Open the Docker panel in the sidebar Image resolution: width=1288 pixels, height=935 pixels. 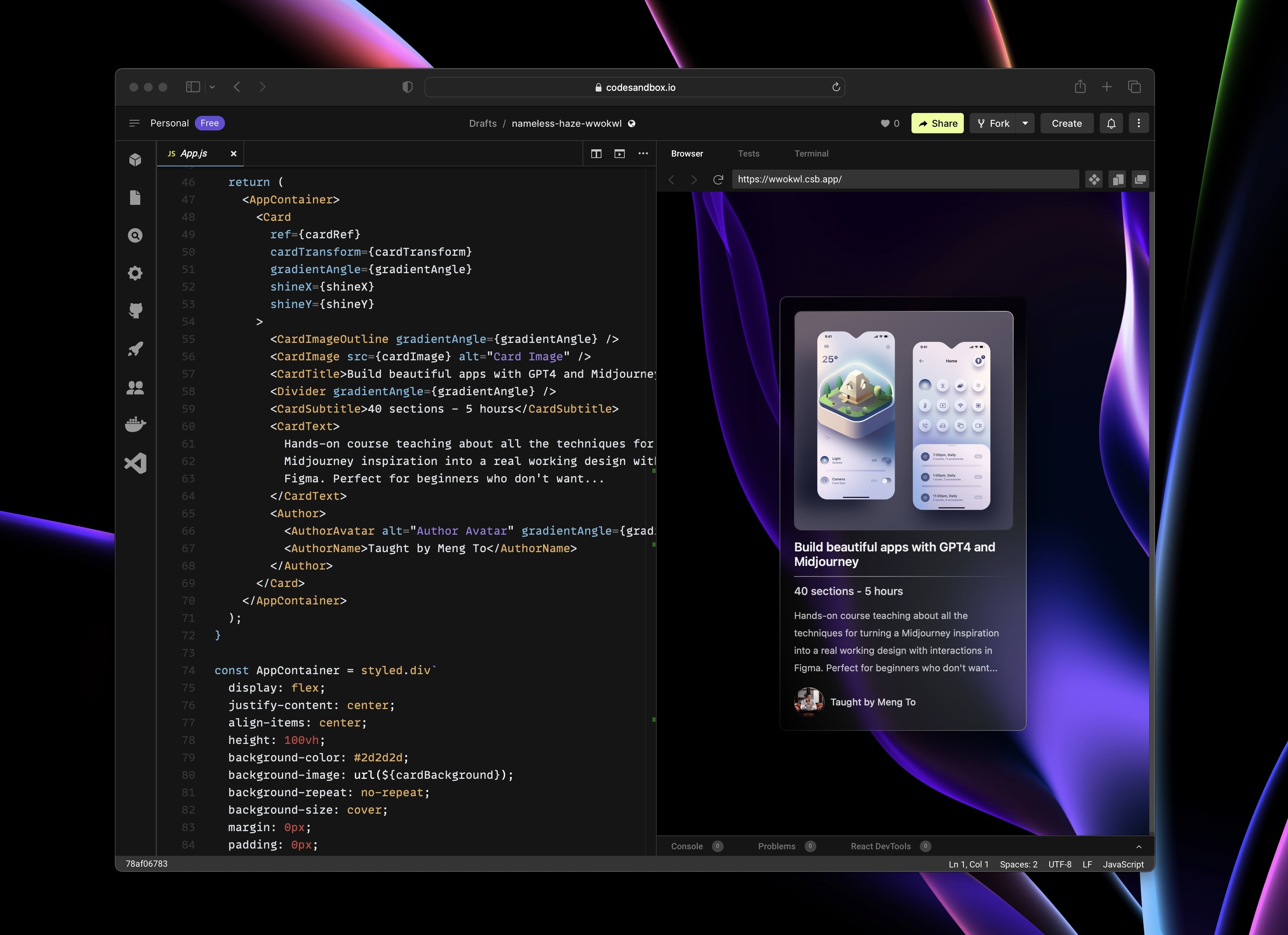[x=135, y=424]
